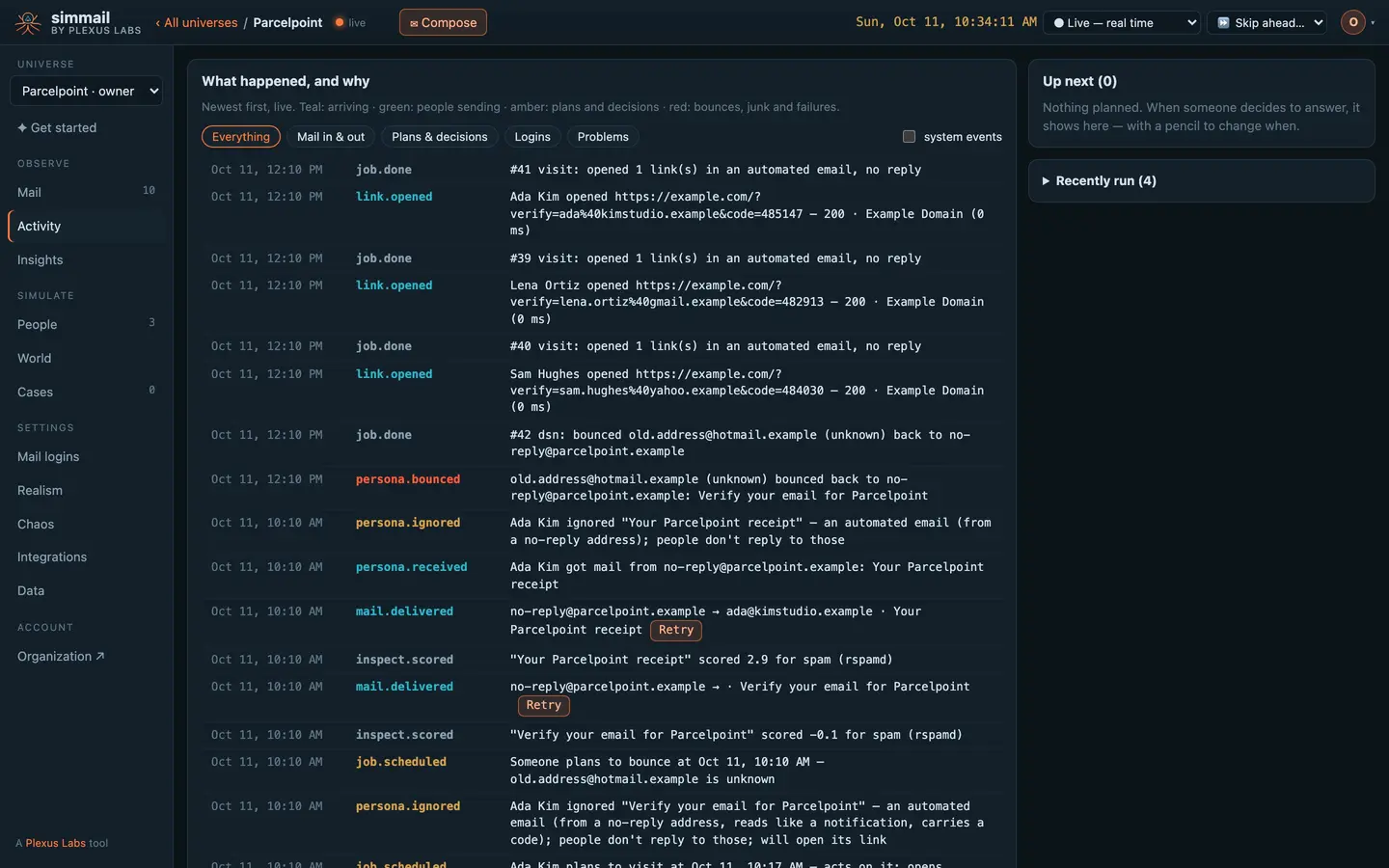Toggle the system events checkbox
Viewport: 1389px width, 868px height.
click(x=909, y=137)
